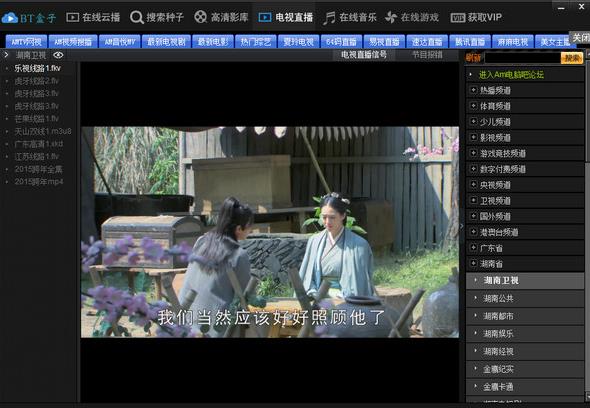Play the 江苏线路1.flv source

(36, 157)
